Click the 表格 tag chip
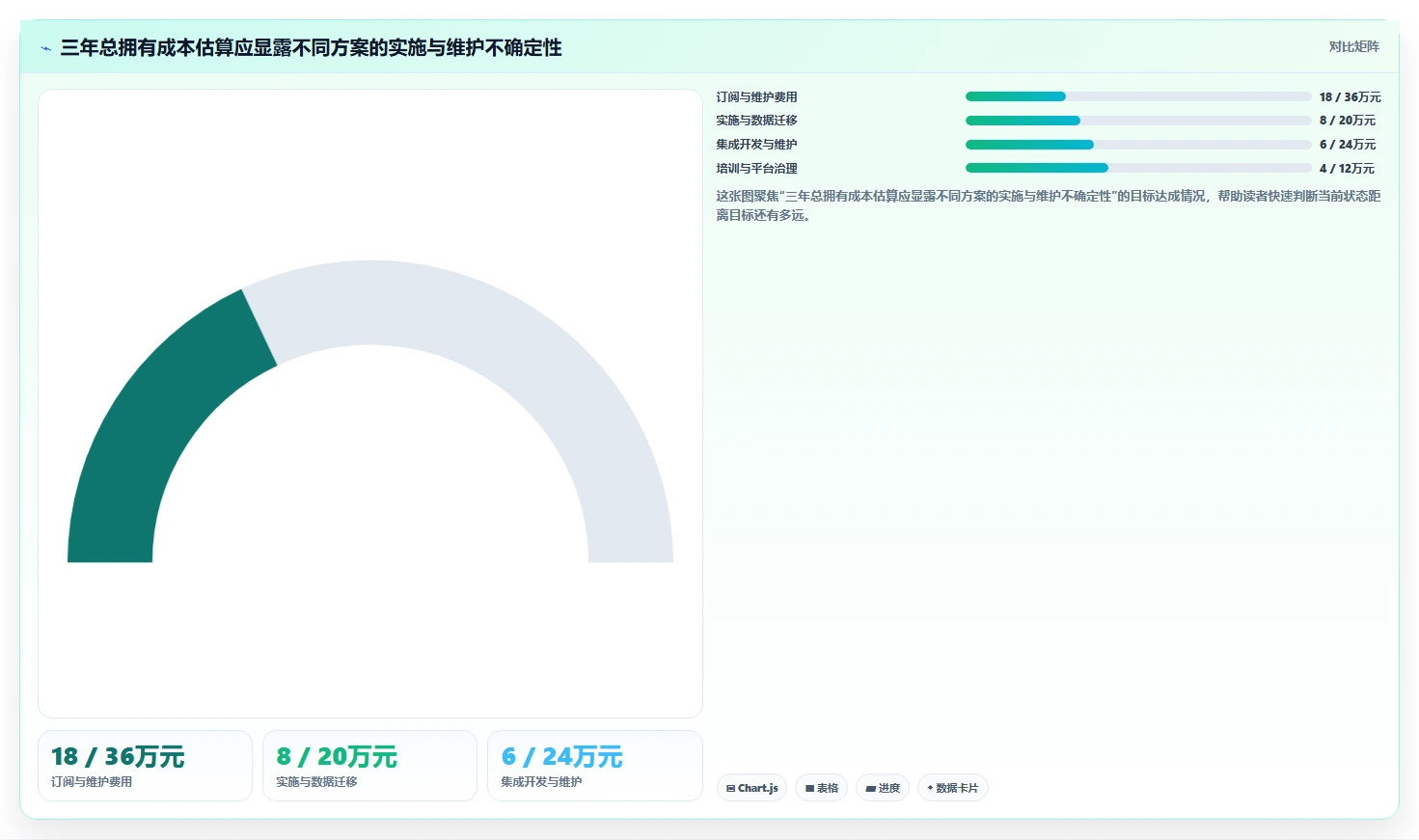The height and width of the screenshot is (840, 1419). pos(821,788)
